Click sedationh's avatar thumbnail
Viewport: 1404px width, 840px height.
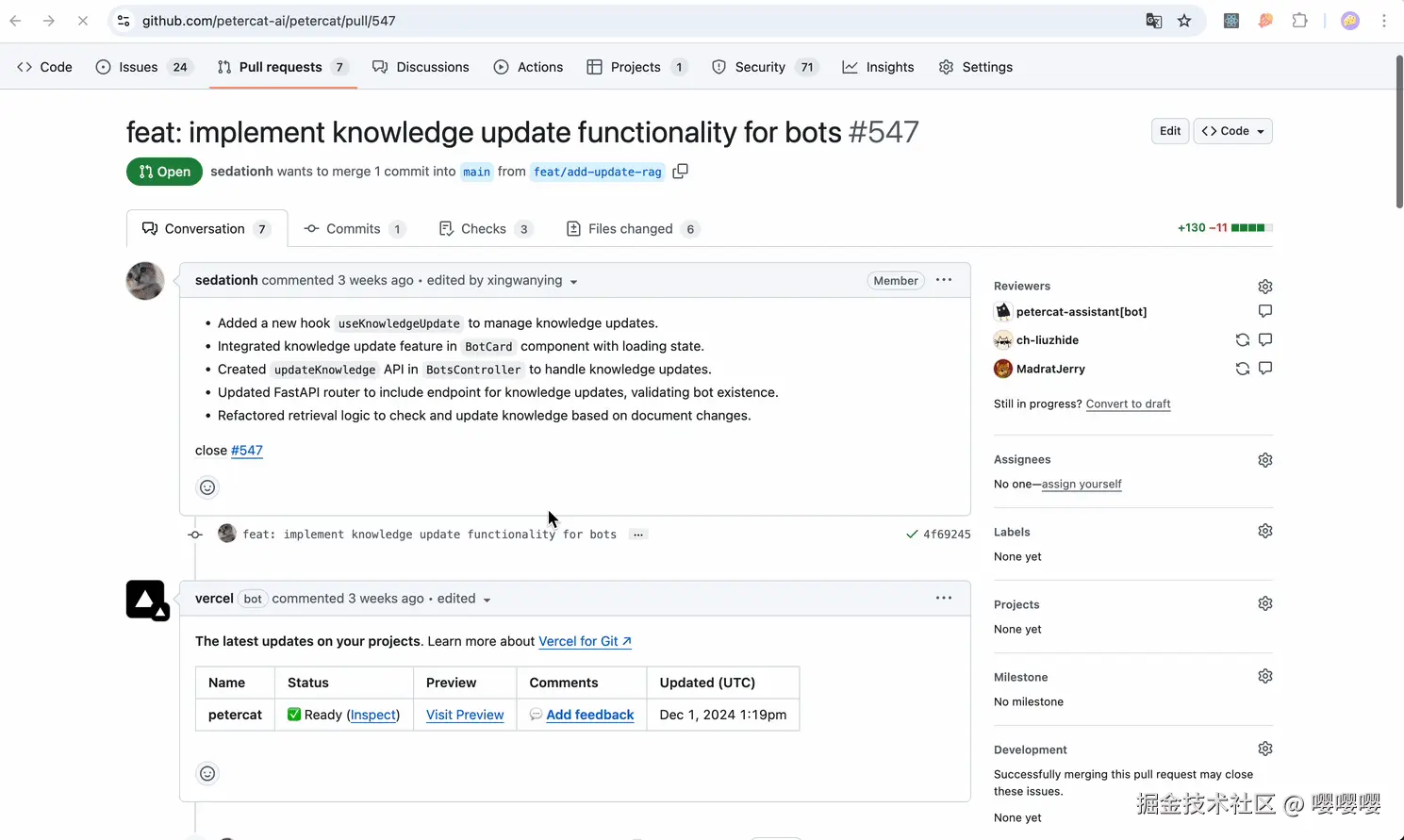tap(145, 281)
